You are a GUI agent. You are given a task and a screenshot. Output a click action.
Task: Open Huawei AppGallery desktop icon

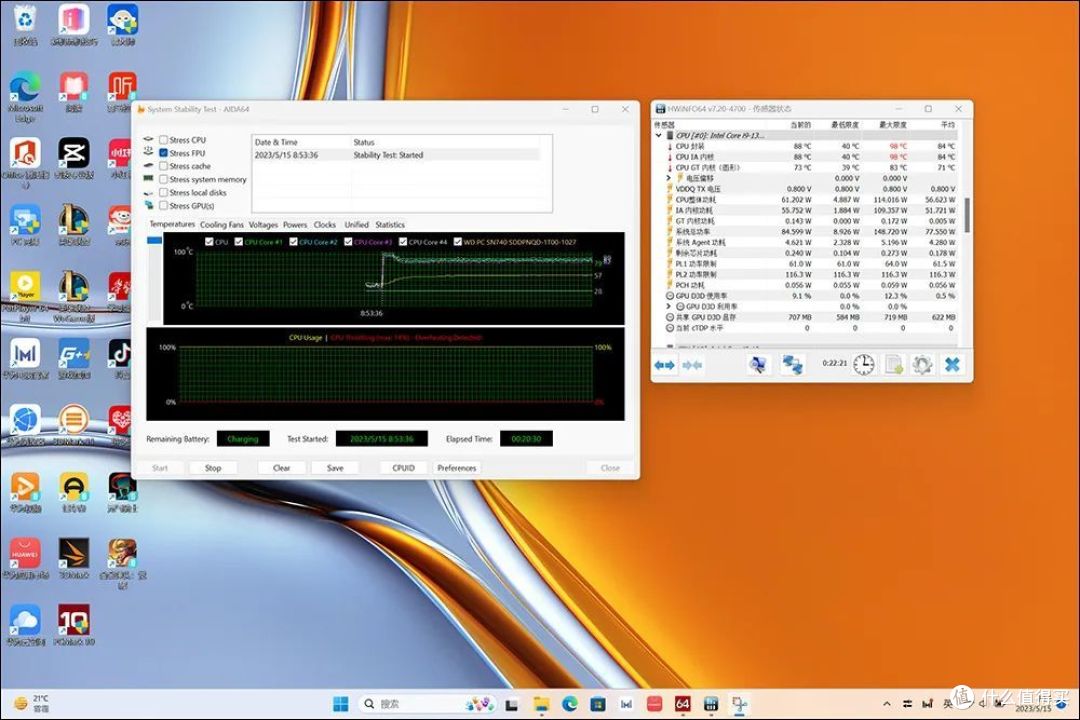(25, 558)
